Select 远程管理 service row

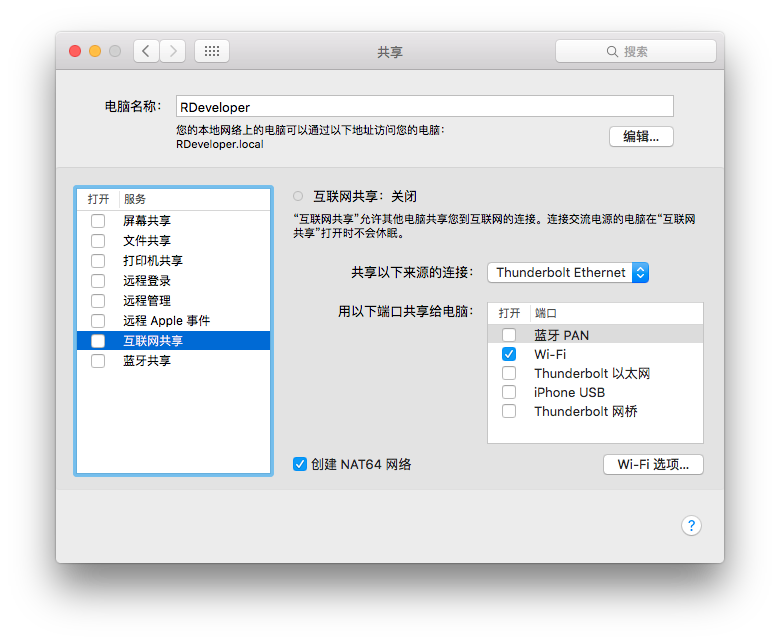[174, 301]
